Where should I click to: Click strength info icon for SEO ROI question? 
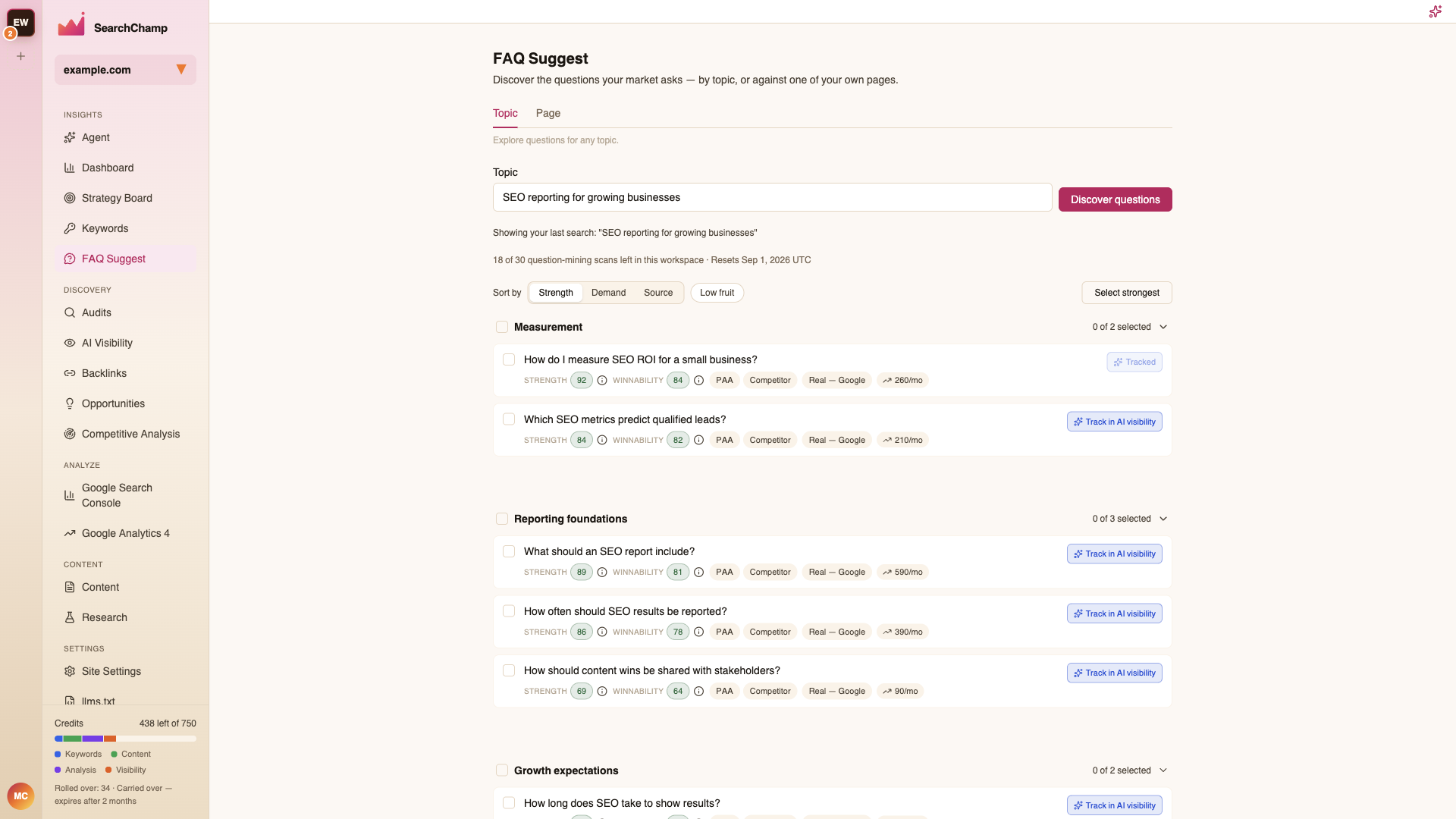click(602, 380)
